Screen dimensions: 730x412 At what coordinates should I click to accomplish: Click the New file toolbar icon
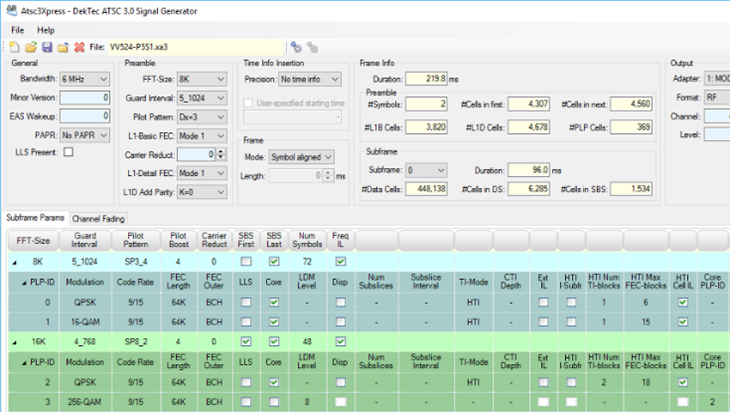(x=16, y=47)
